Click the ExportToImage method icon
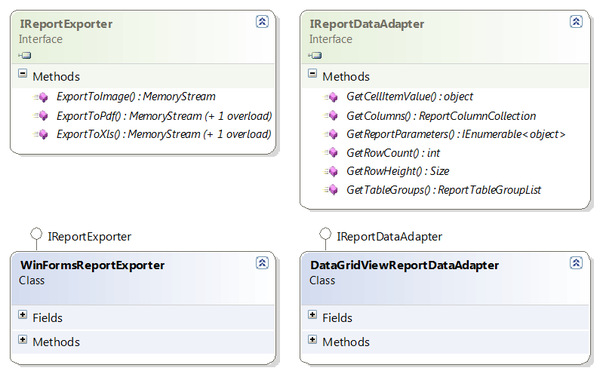The height and width of the screenshot is (374, 600). 41,97
